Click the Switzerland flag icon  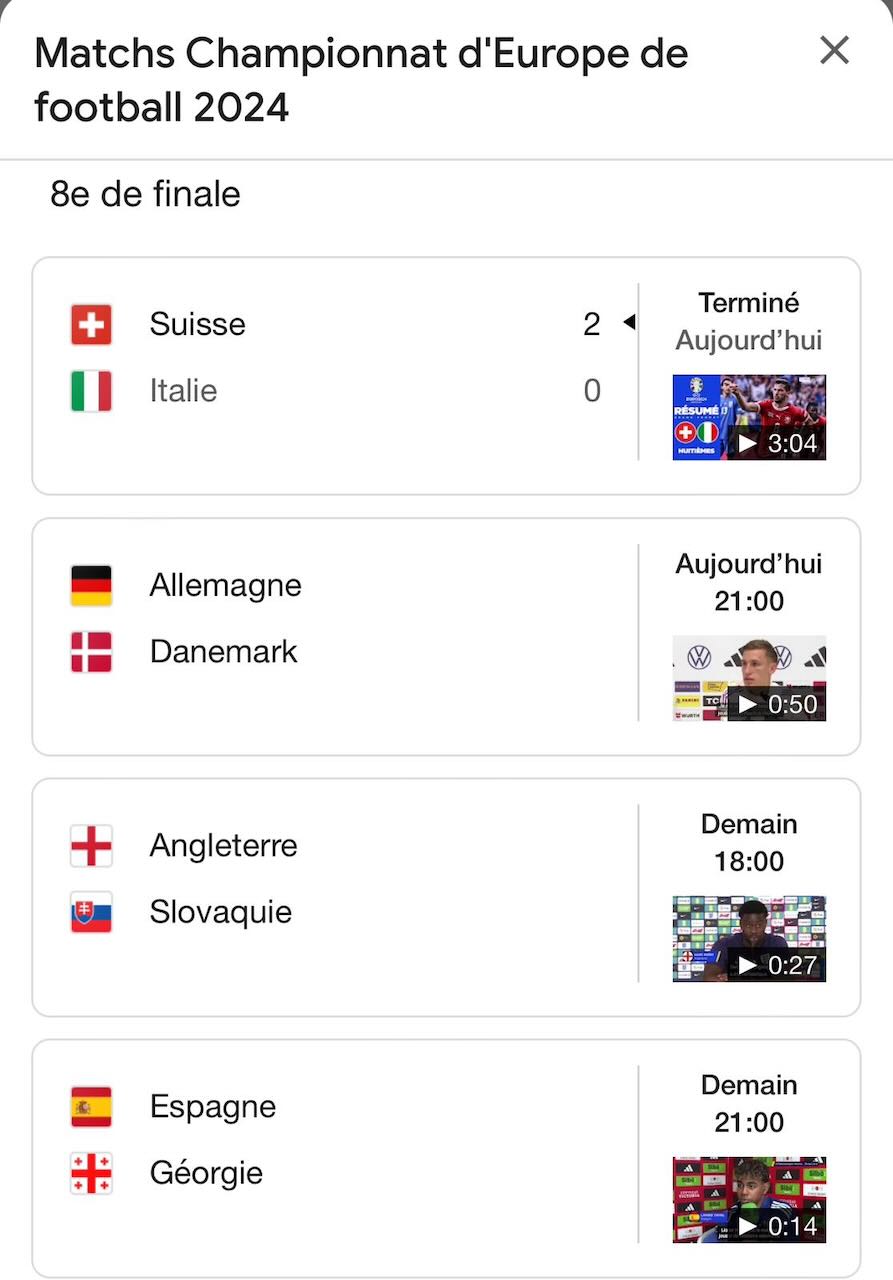tap(91, 325)
